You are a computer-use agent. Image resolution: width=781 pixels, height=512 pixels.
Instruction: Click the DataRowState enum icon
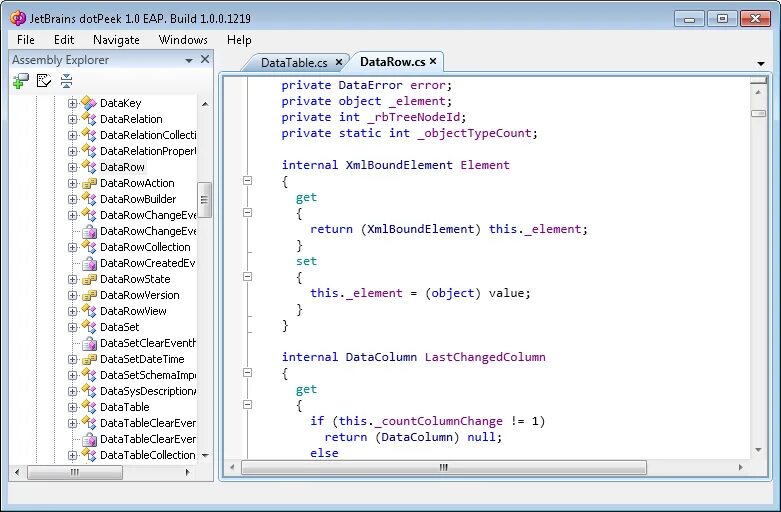[x=89, y=279]
